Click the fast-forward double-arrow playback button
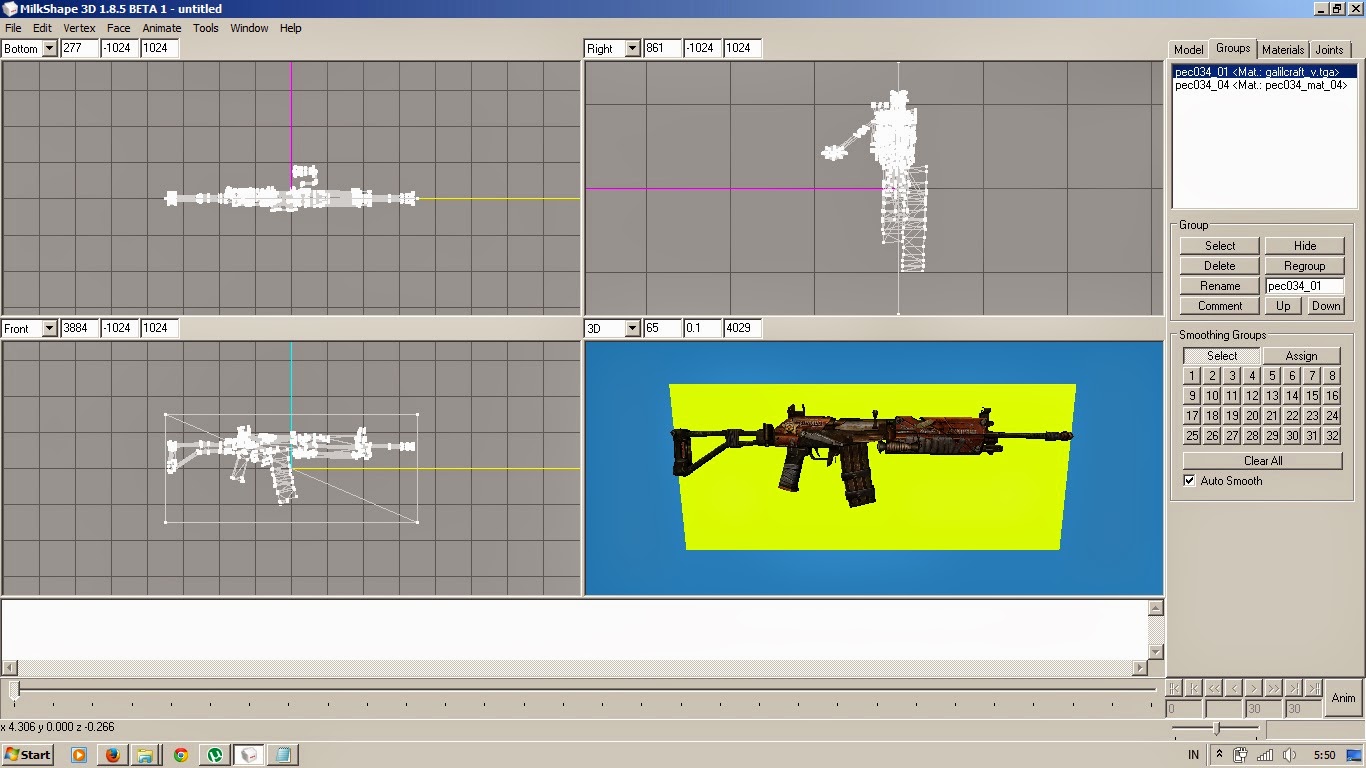1366x768 pixels. click(1274, 688)
